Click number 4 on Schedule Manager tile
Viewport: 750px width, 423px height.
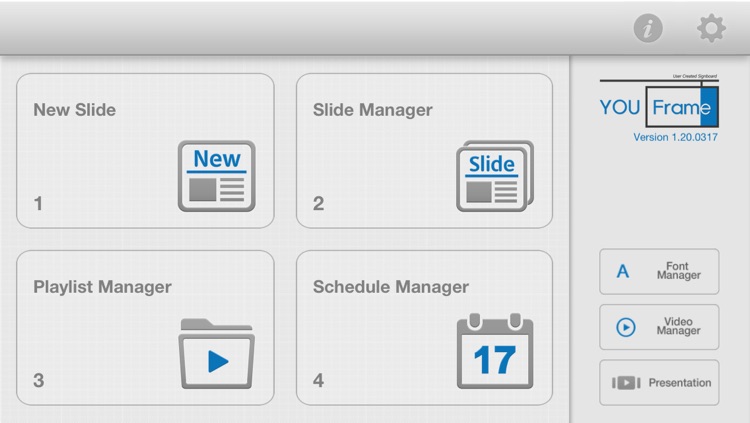coord(318,381)
